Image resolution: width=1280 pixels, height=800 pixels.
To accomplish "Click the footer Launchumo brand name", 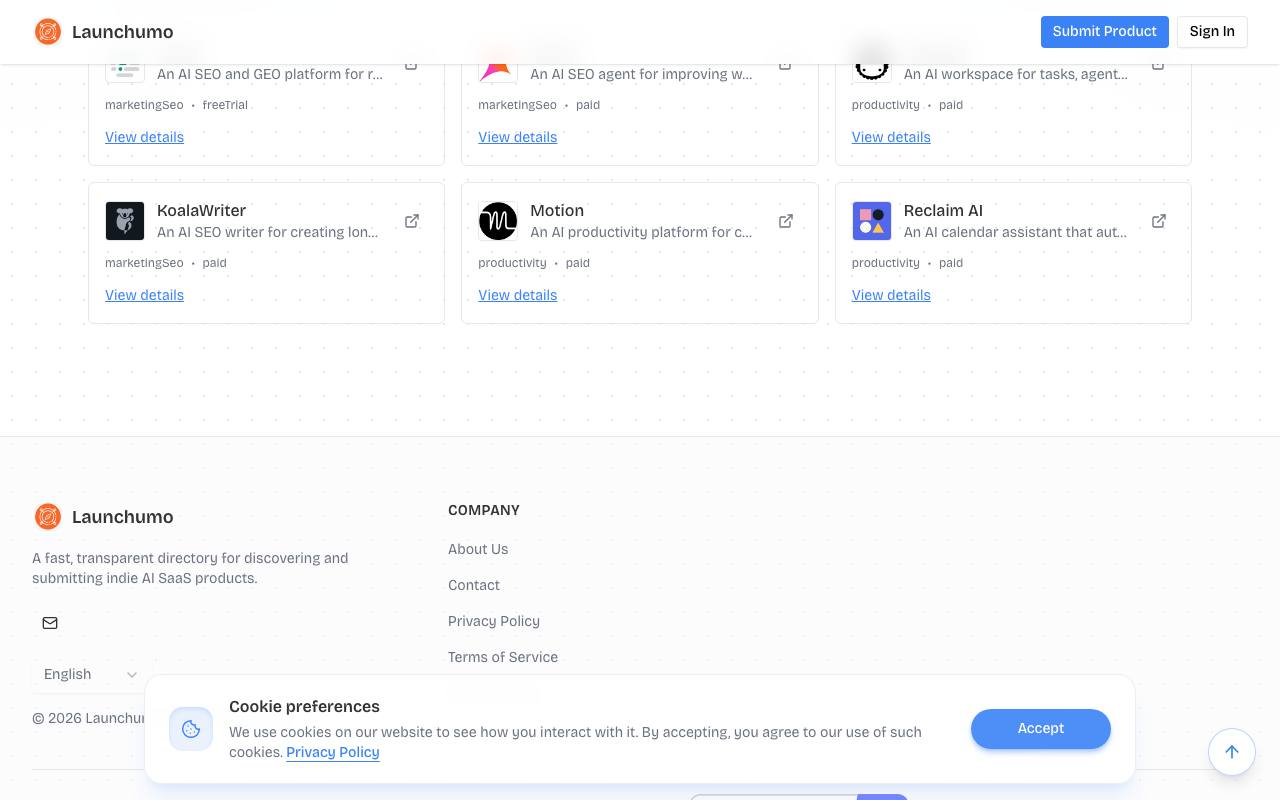I will [x=123, y=517].
